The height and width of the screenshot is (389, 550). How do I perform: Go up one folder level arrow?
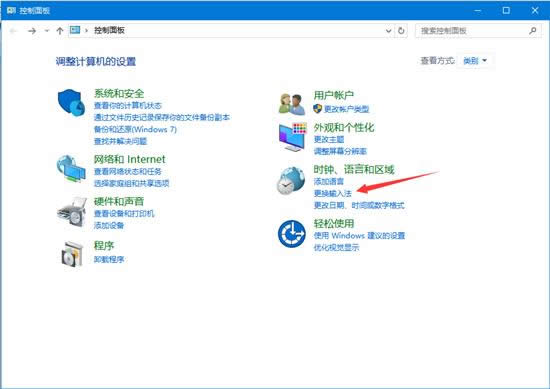[x=60, y=31]
